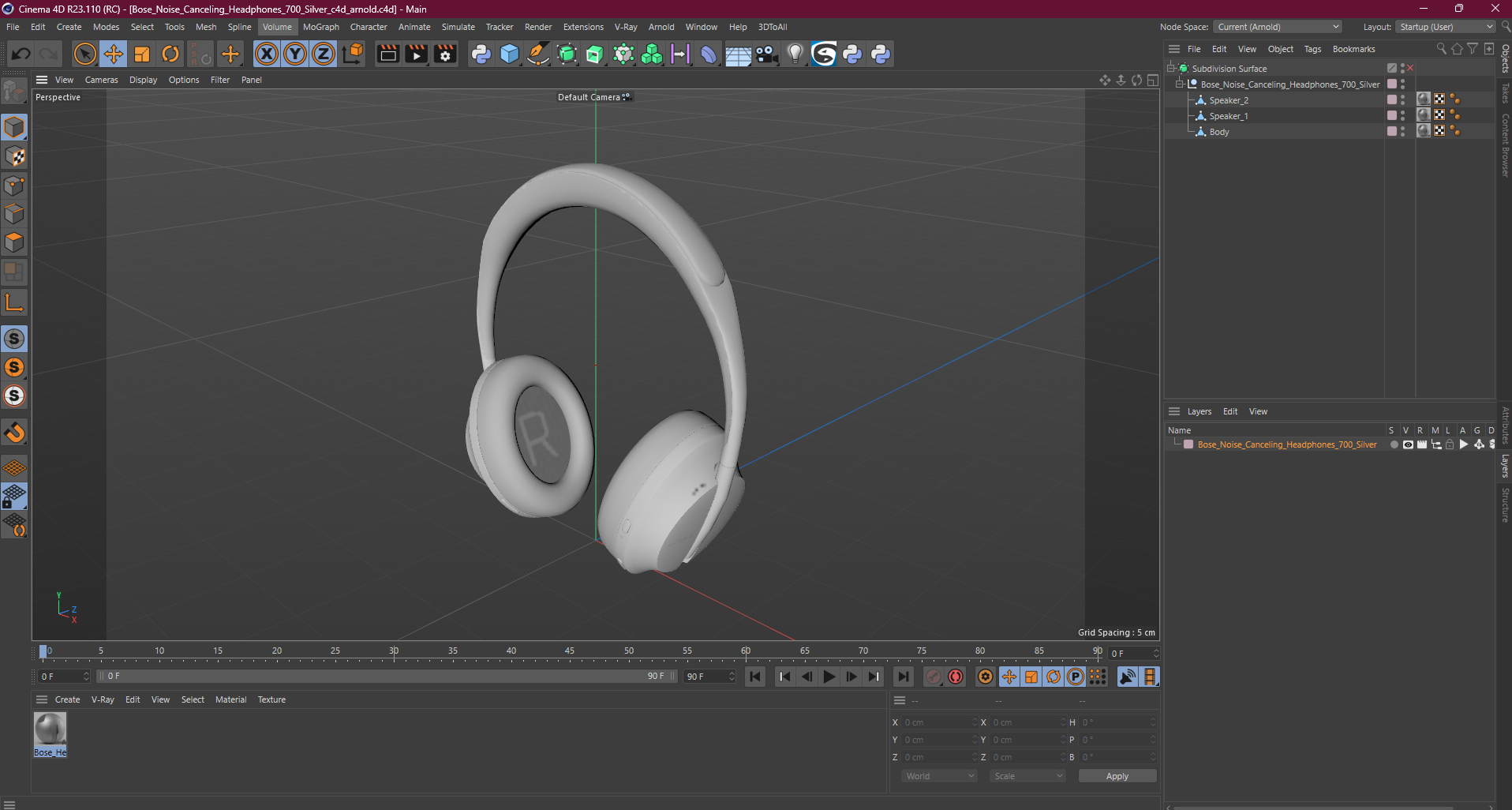1512x810 pixels.
Task: Click the timeline frame 45 marker
Action: tap(570, 651)
